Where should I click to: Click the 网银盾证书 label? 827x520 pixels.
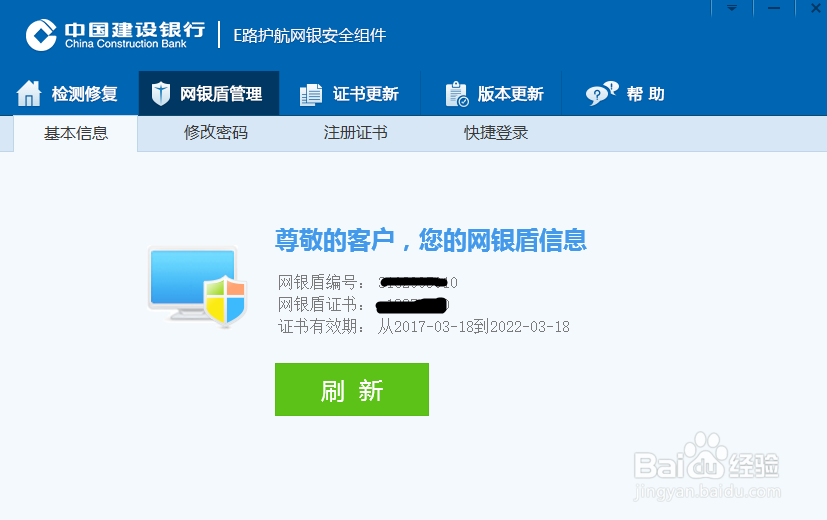coord(321,304)
